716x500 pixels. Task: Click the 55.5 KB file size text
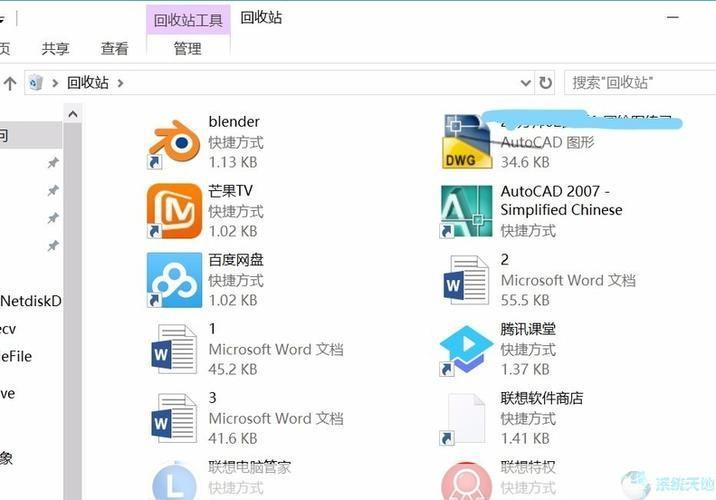525,300
